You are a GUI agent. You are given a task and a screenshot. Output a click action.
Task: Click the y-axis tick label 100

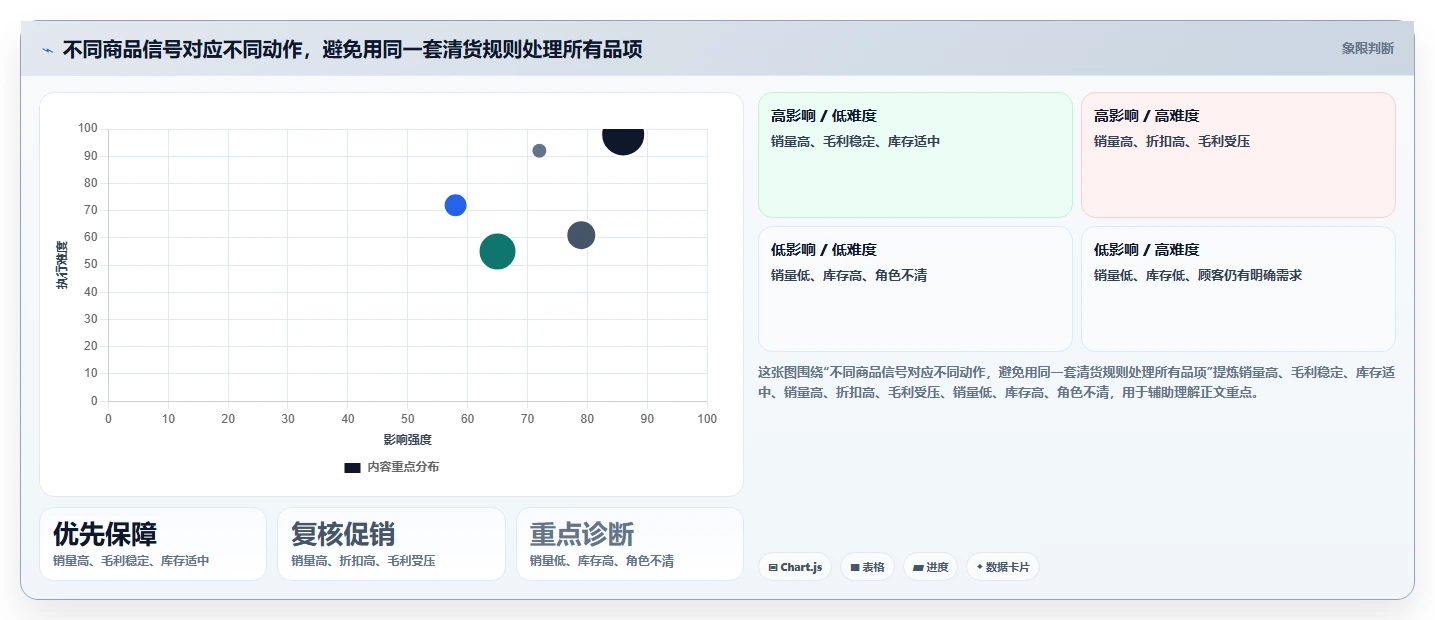(x=87, y=128)
